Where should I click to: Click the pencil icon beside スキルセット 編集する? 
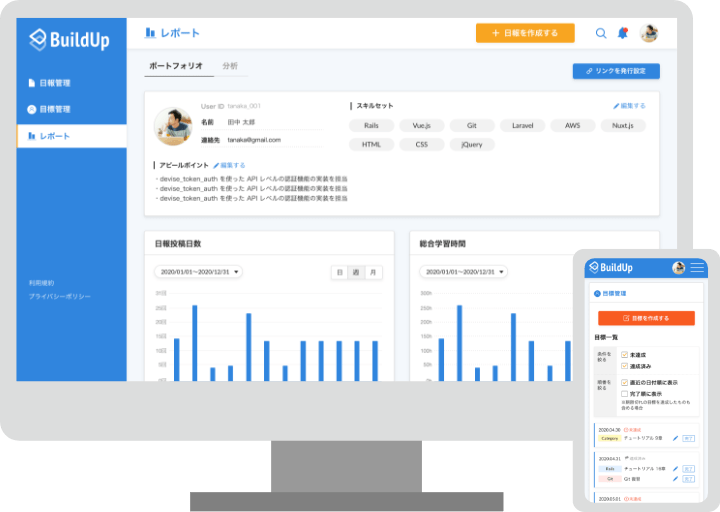(616, 105)
